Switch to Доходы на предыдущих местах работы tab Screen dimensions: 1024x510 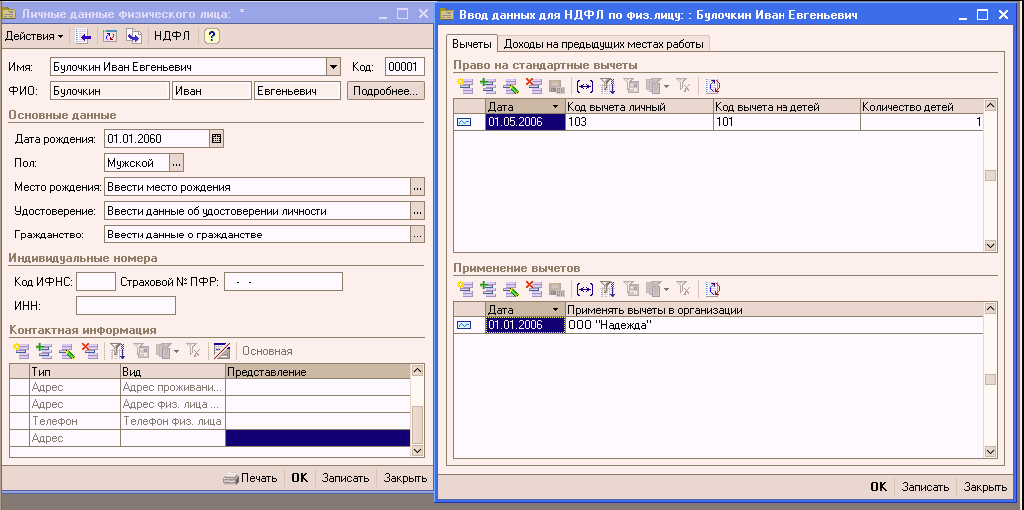(x=604, y=44)
